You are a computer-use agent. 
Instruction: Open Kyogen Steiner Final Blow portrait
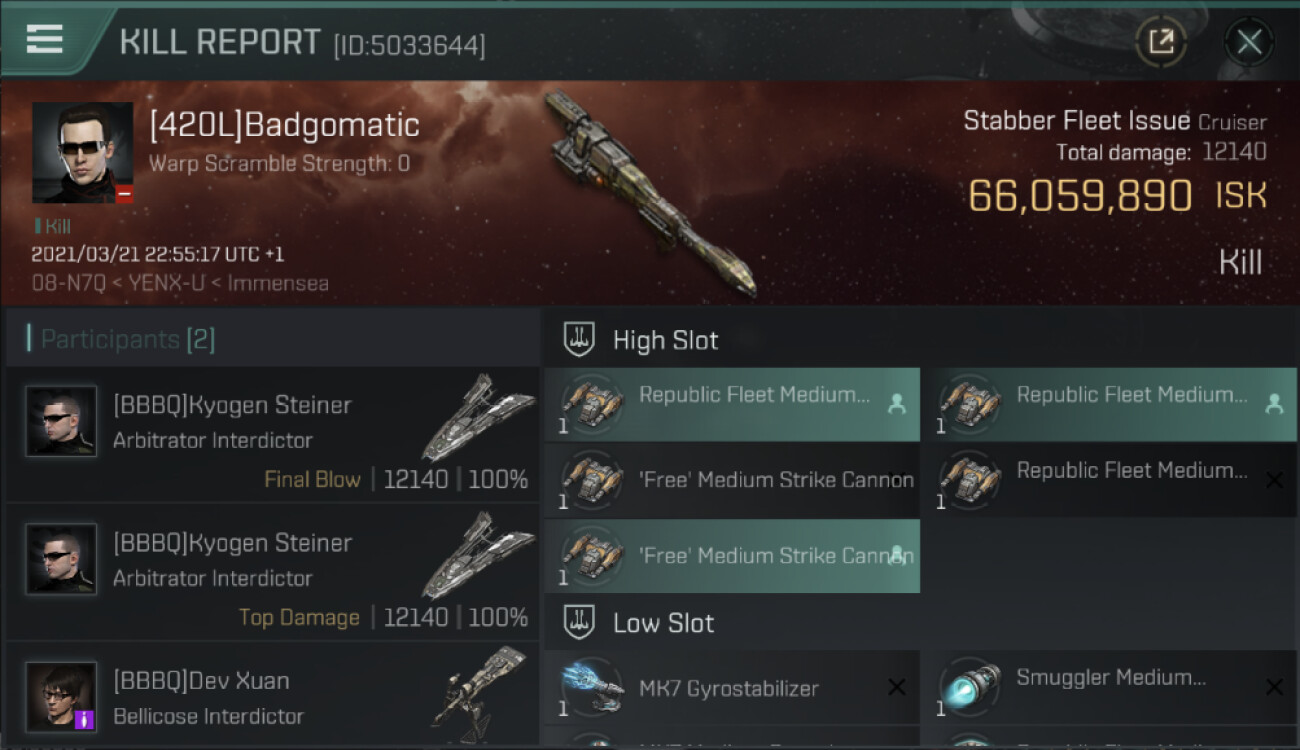[x=61, y=421]
